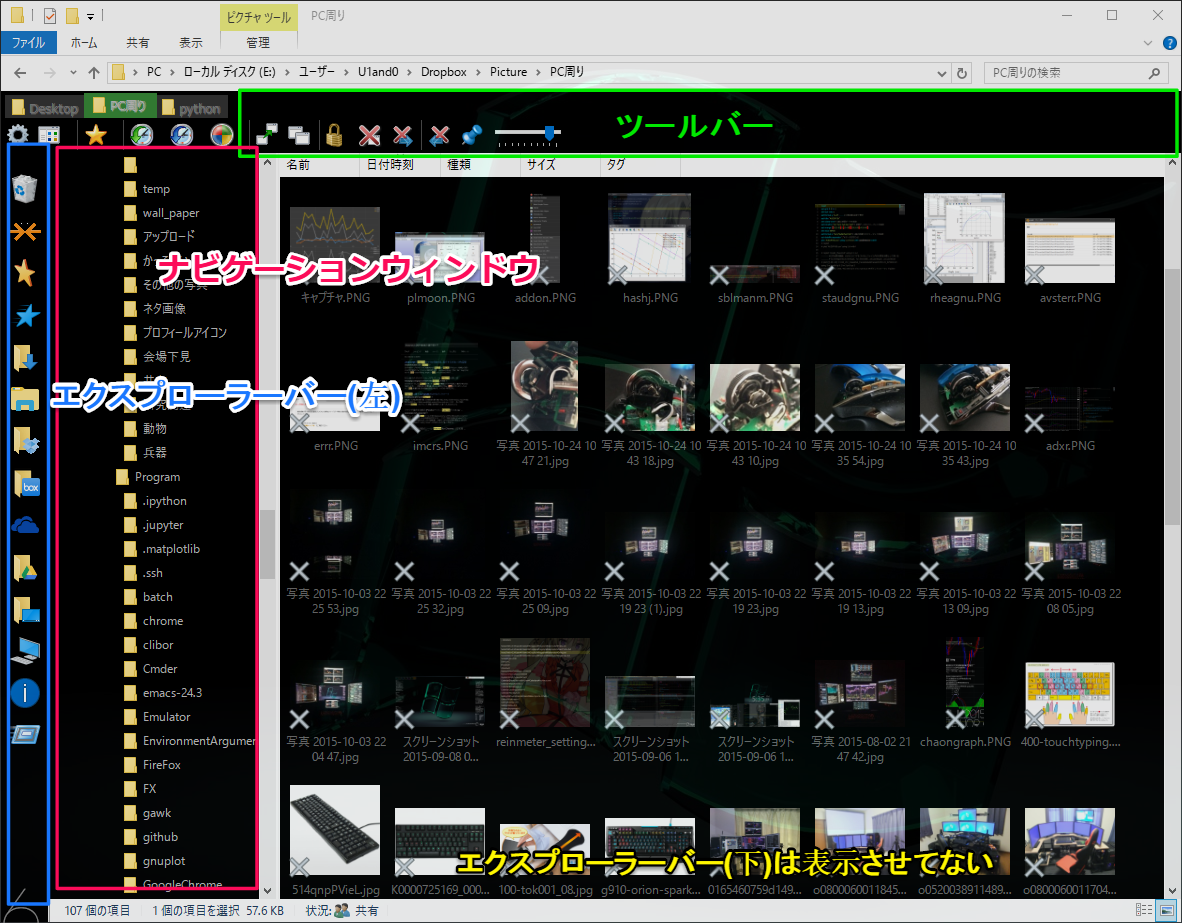
Task: Open the Dropbox folder sidebar icon
Action: (26, 441)
